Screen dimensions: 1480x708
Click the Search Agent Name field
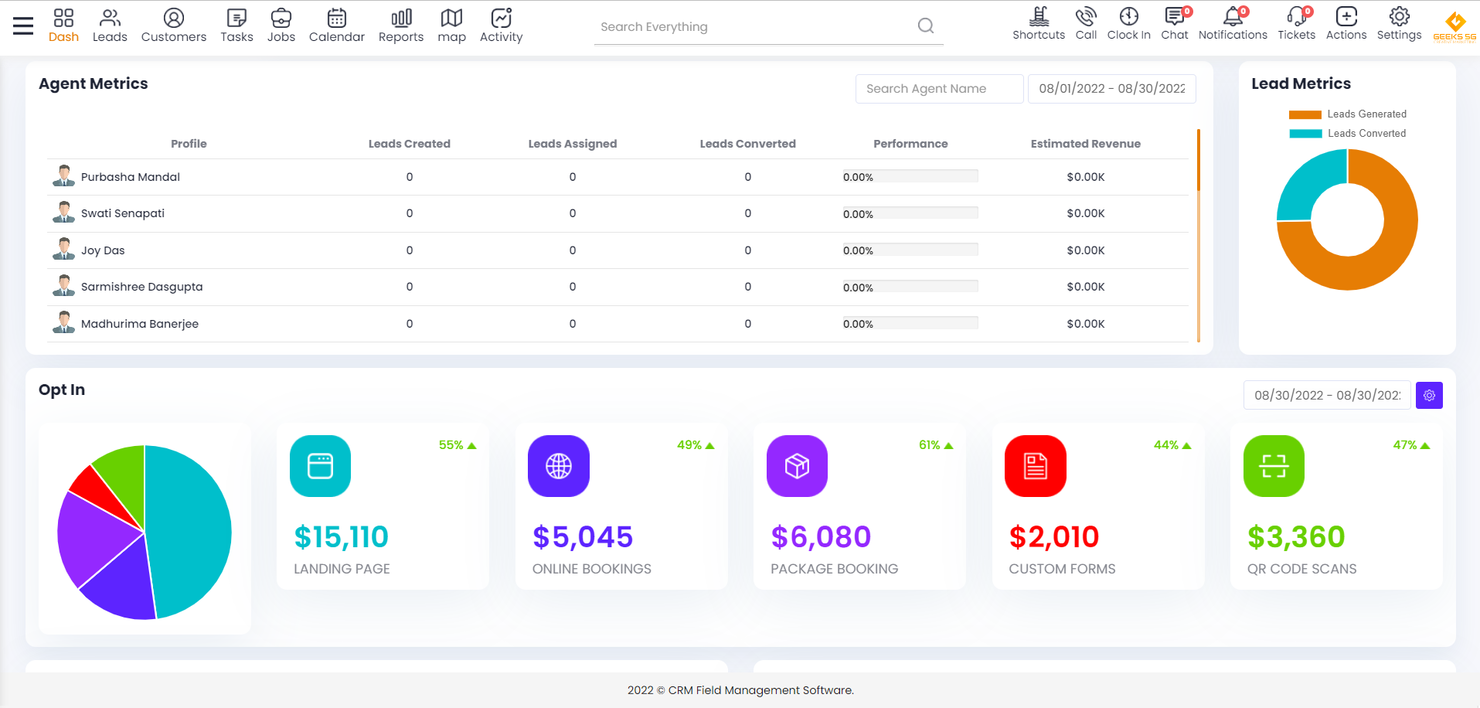tap(939, 88)
